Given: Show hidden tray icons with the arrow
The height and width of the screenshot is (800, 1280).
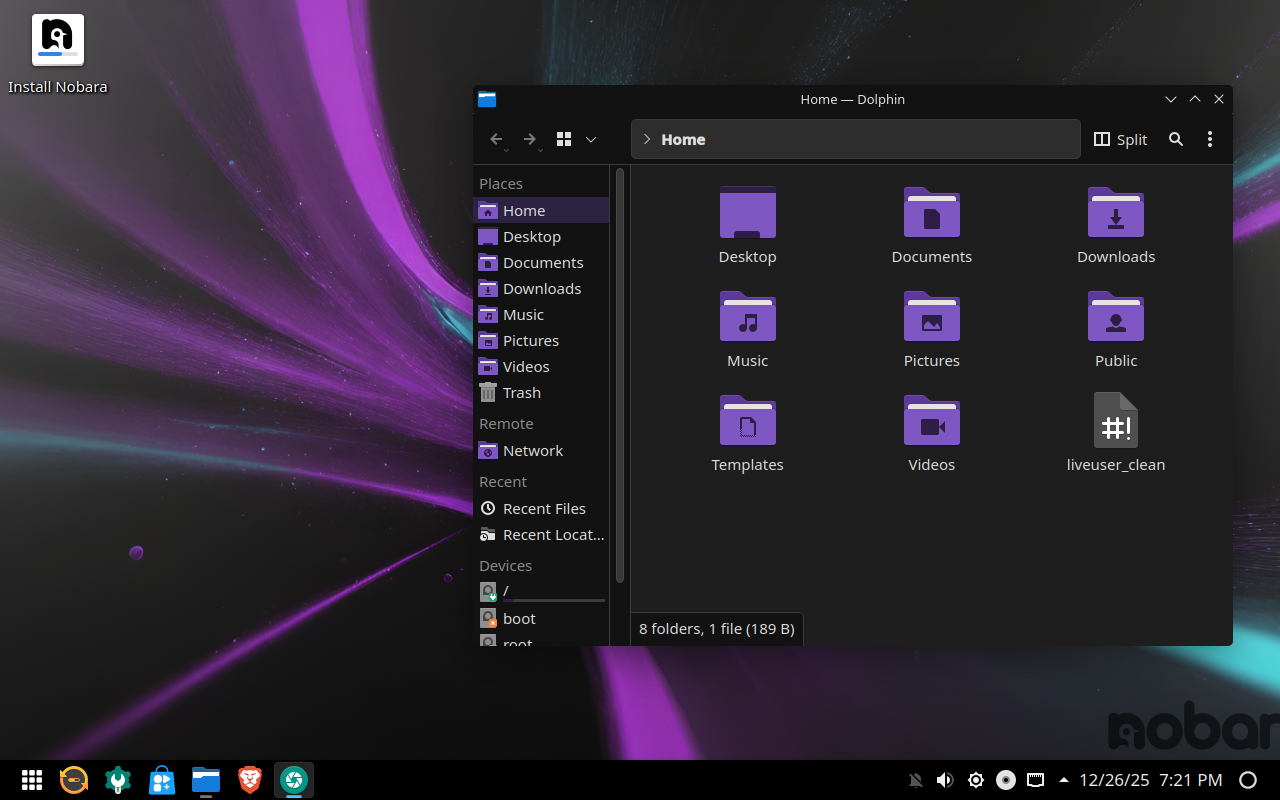Looking at the screenshot, I should click(x=1062, y=780).
